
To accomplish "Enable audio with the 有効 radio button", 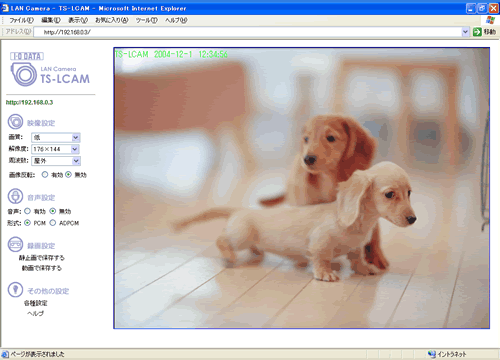I will pyautogui.click(x=28, y=211).
